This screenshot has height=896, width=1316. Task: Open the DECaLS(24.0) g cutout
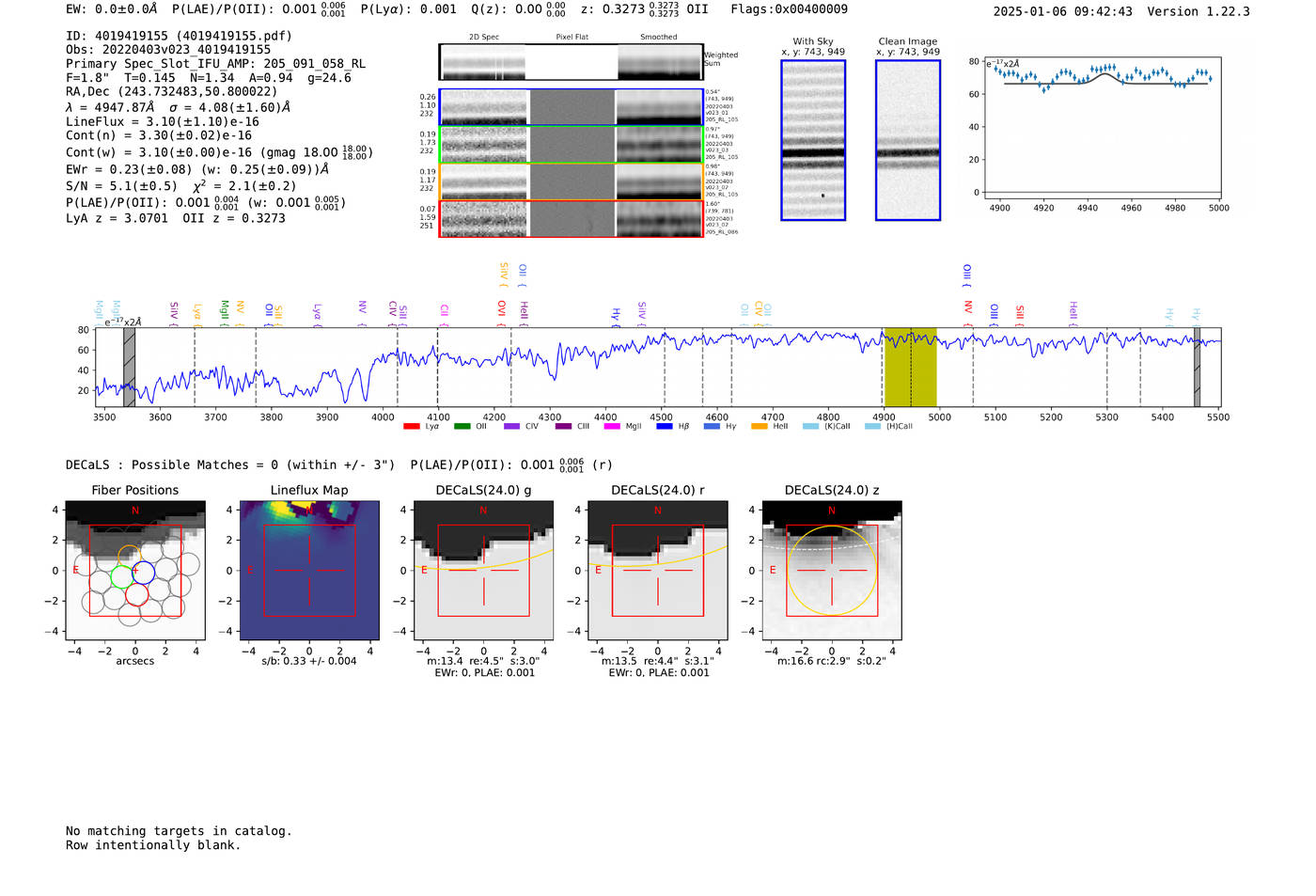click(x=483, y=570)
